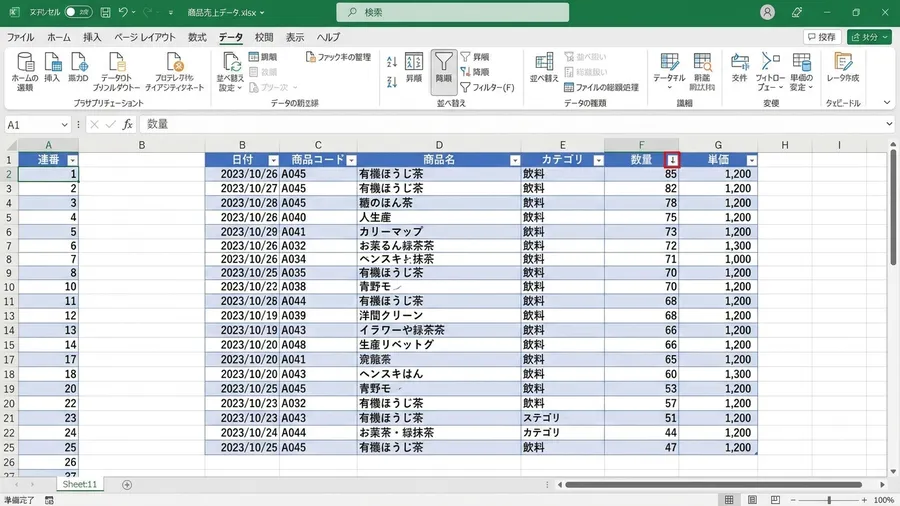Click ファイルの総額処理 in the ribbon

601,87
